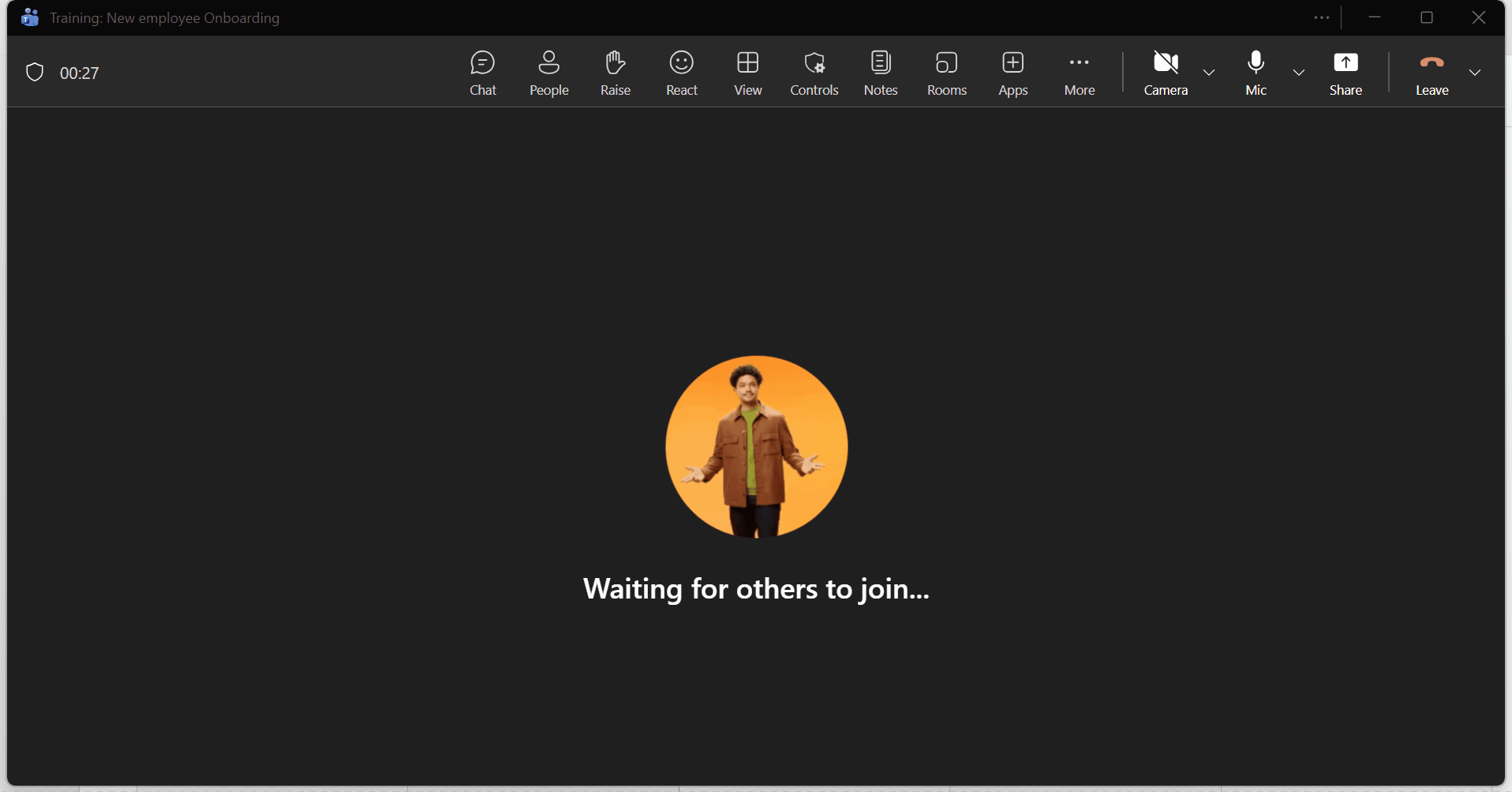Toggle the Raise hand feature
This screenshot has width=1512, height=792.
coord(615,73)
